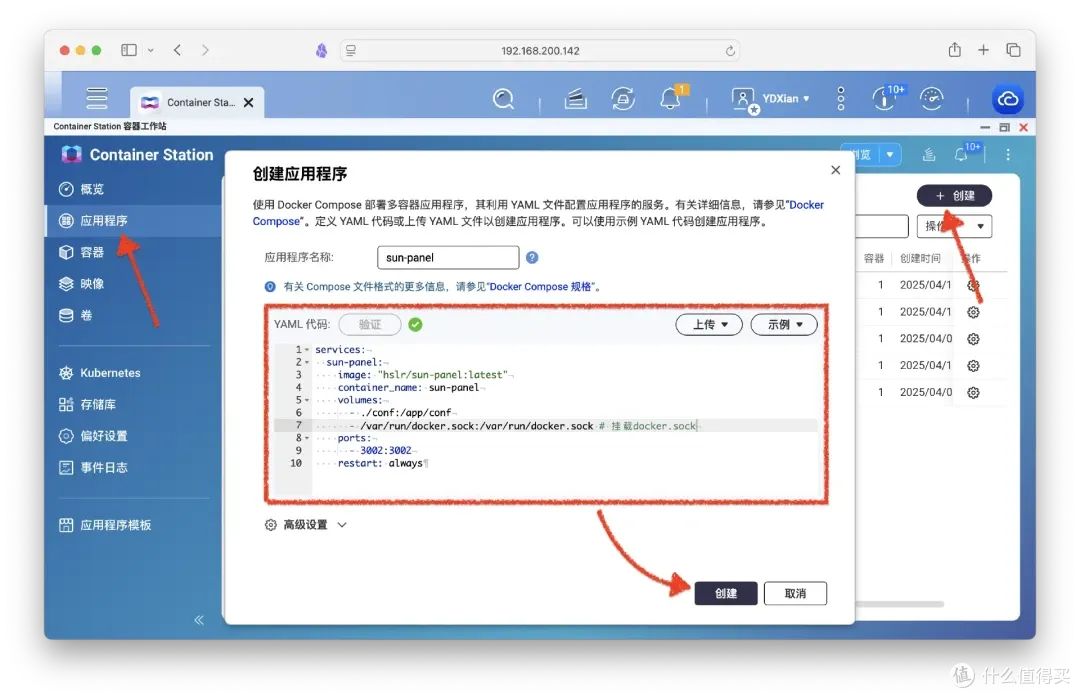Open Container Station notifications bell
This screenshot has height=698, width=1080.
click(961, 155)
